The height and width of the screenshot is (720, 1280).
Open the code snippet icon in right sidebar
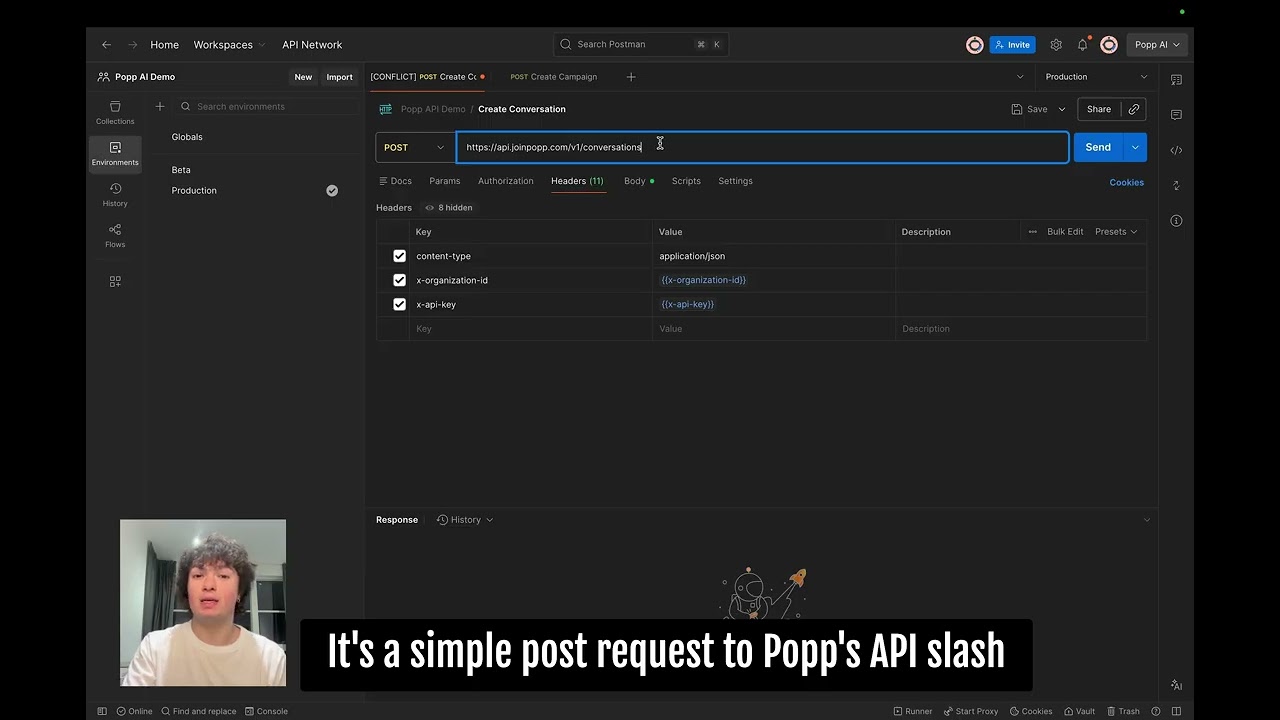(1176, 150)
